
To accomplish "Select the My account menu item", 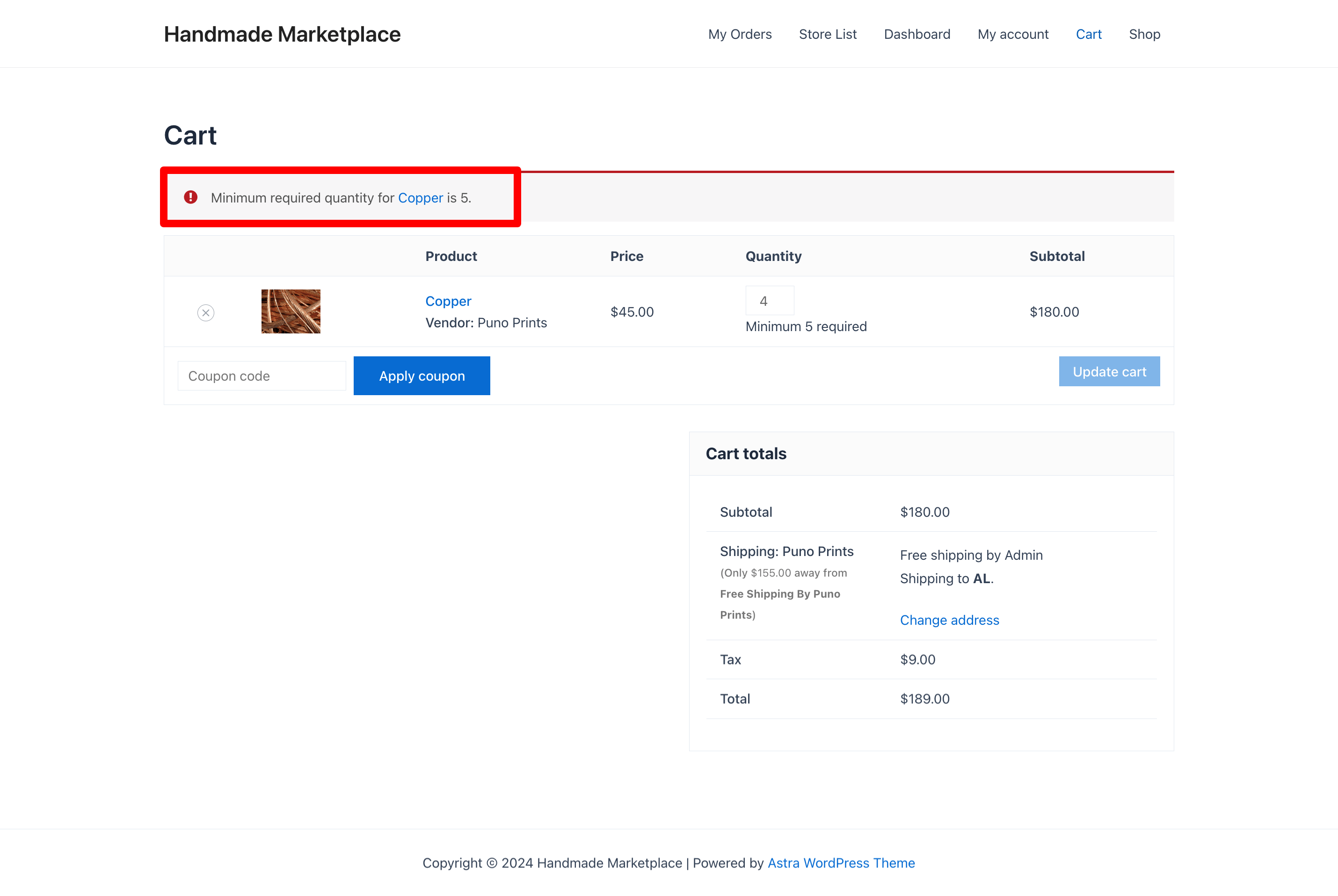I will (1013, 33).
